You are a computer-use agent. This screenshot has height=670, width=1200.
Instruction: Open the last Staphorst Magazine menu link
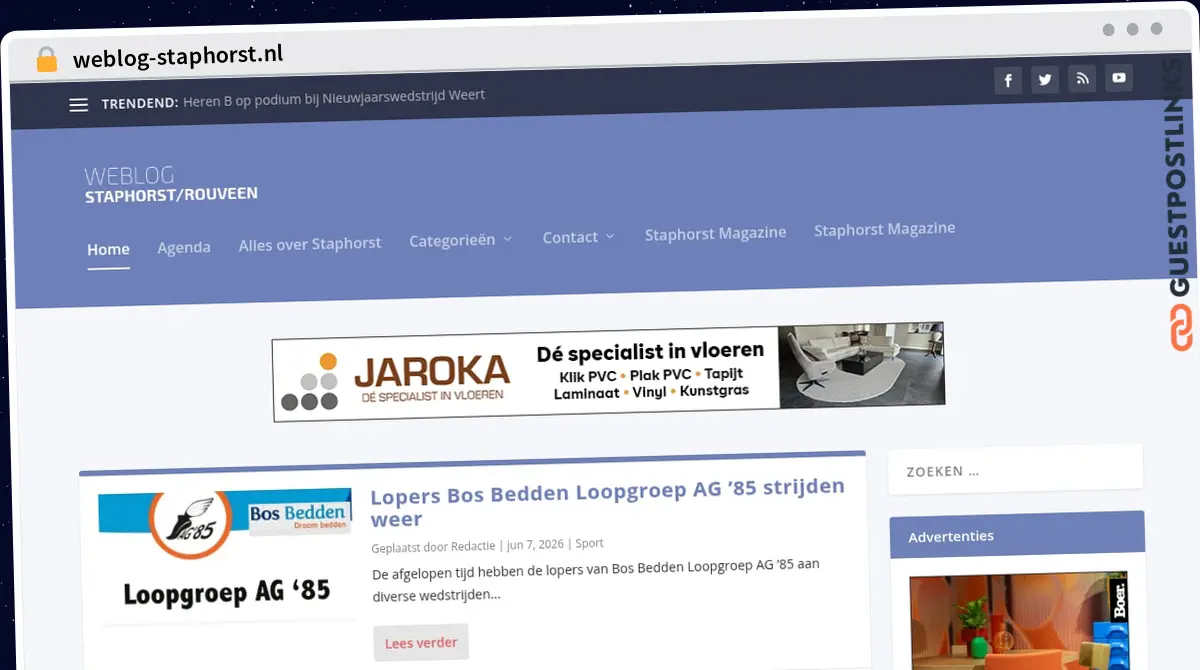(x=884, y=229)
